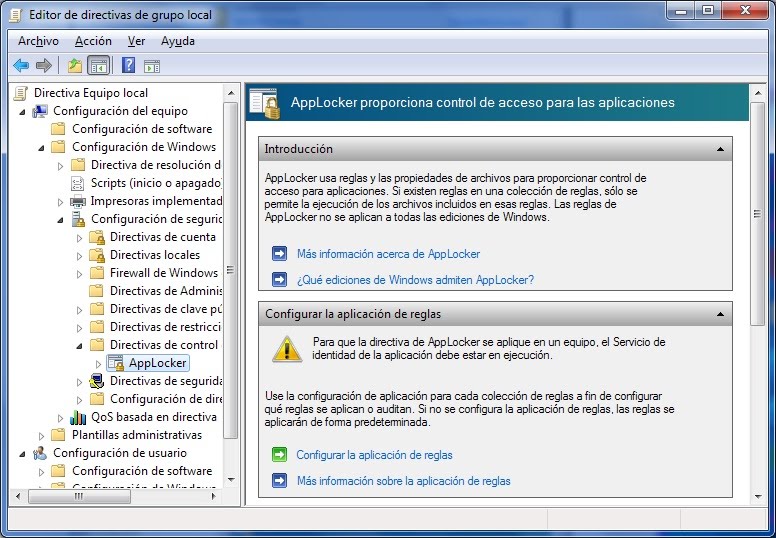
Task: Open the Ayuda menu
Action: (178, 41)
